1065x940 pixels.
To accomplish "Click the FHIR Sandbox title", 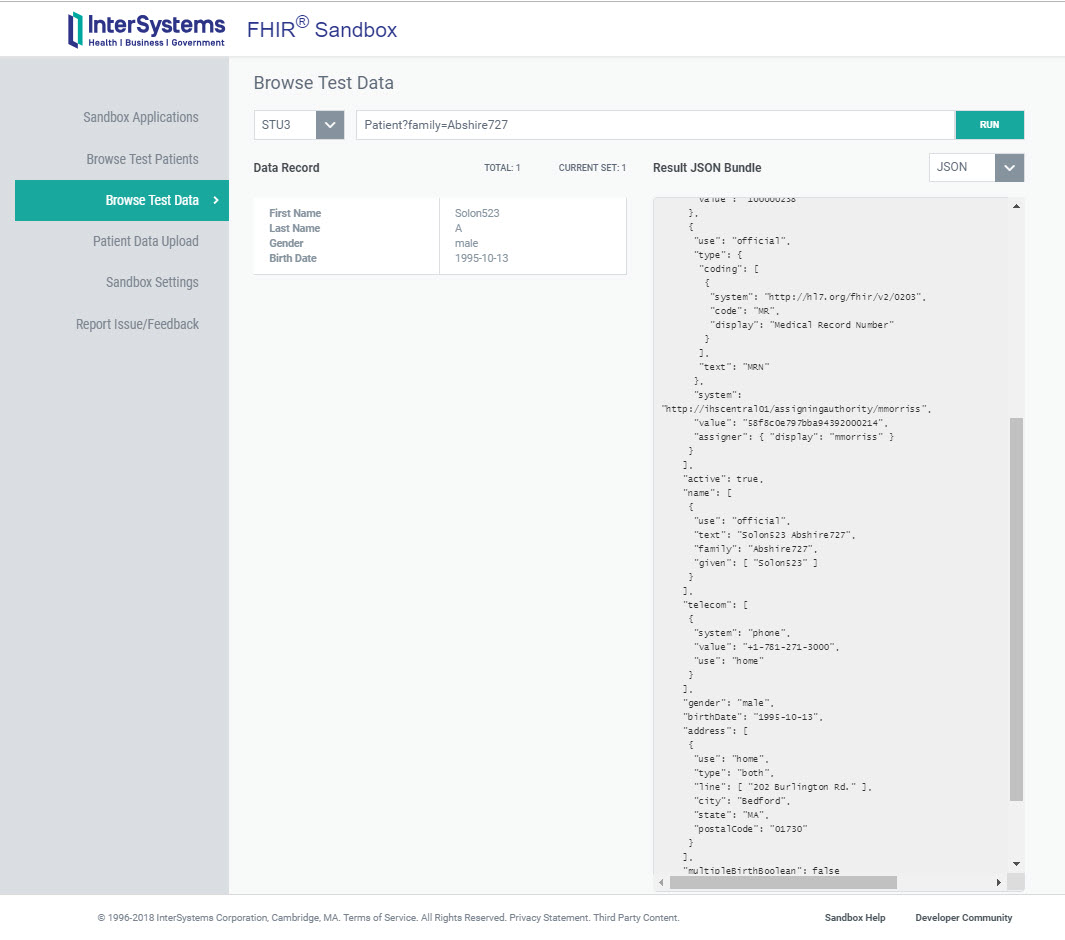I will [322, 29].
